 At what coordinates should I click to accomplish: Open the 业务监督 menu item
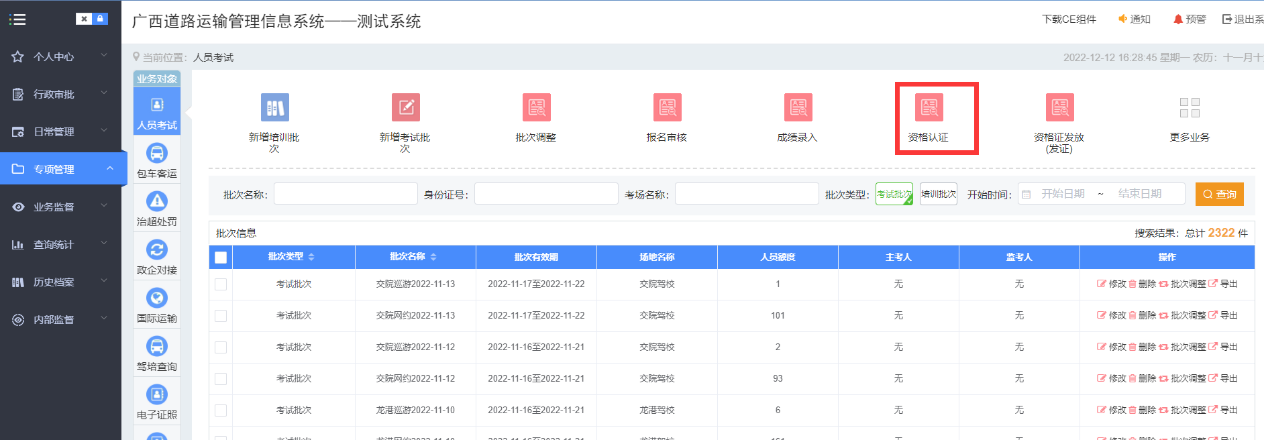point(60,207)
